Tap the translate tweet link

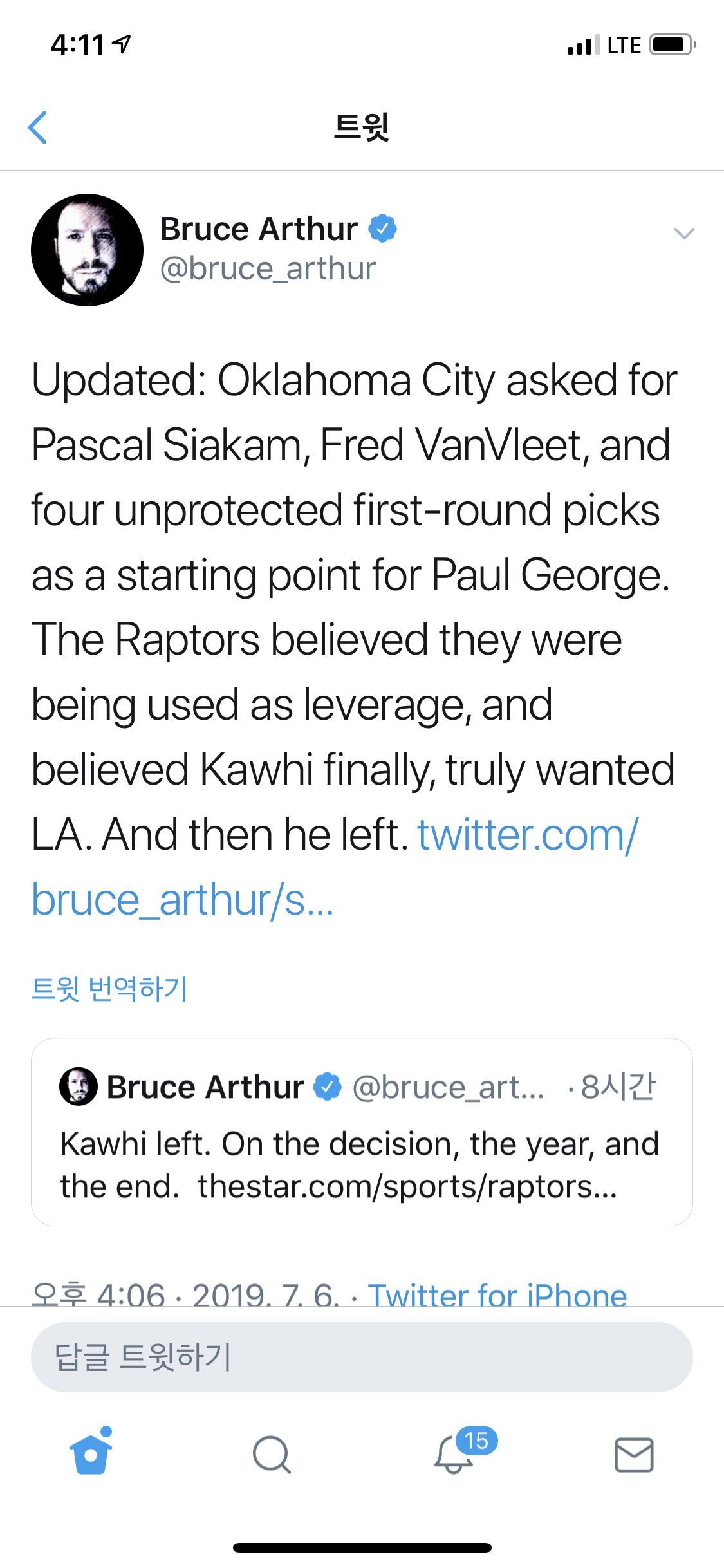(x=109, y=989)
